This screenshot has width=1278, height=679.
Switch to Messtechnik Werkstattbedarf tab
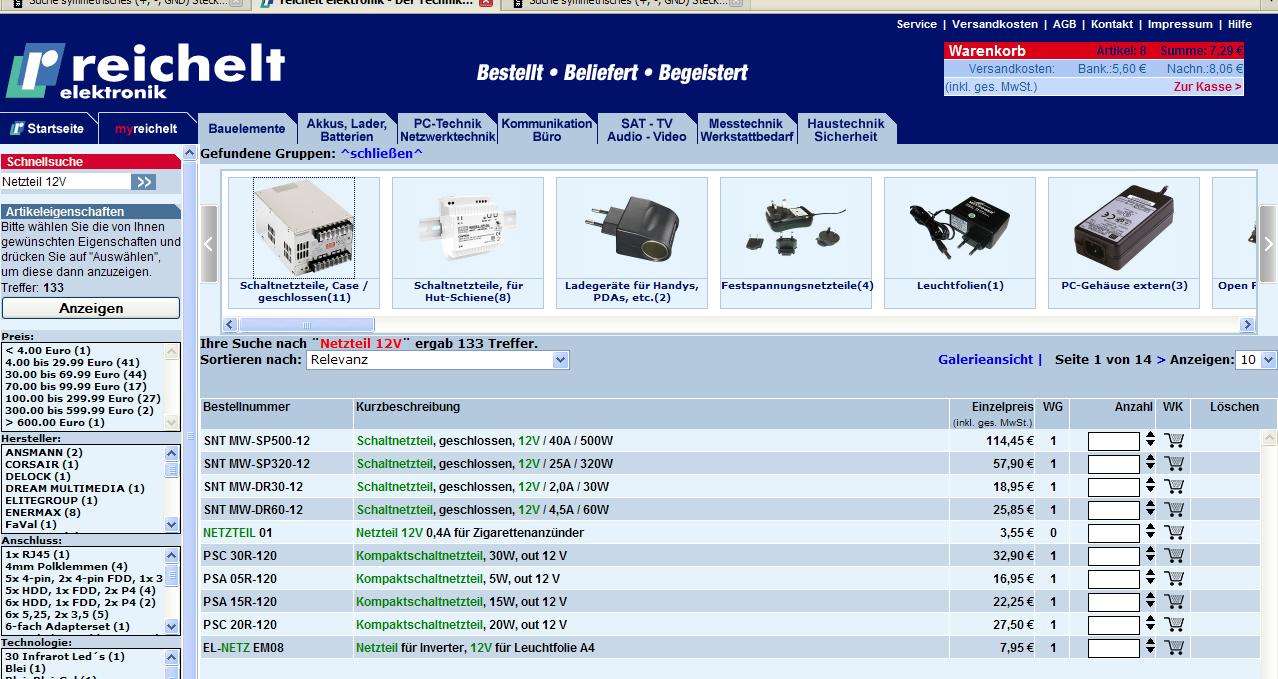pyautogui.click(x=747, y=129)
